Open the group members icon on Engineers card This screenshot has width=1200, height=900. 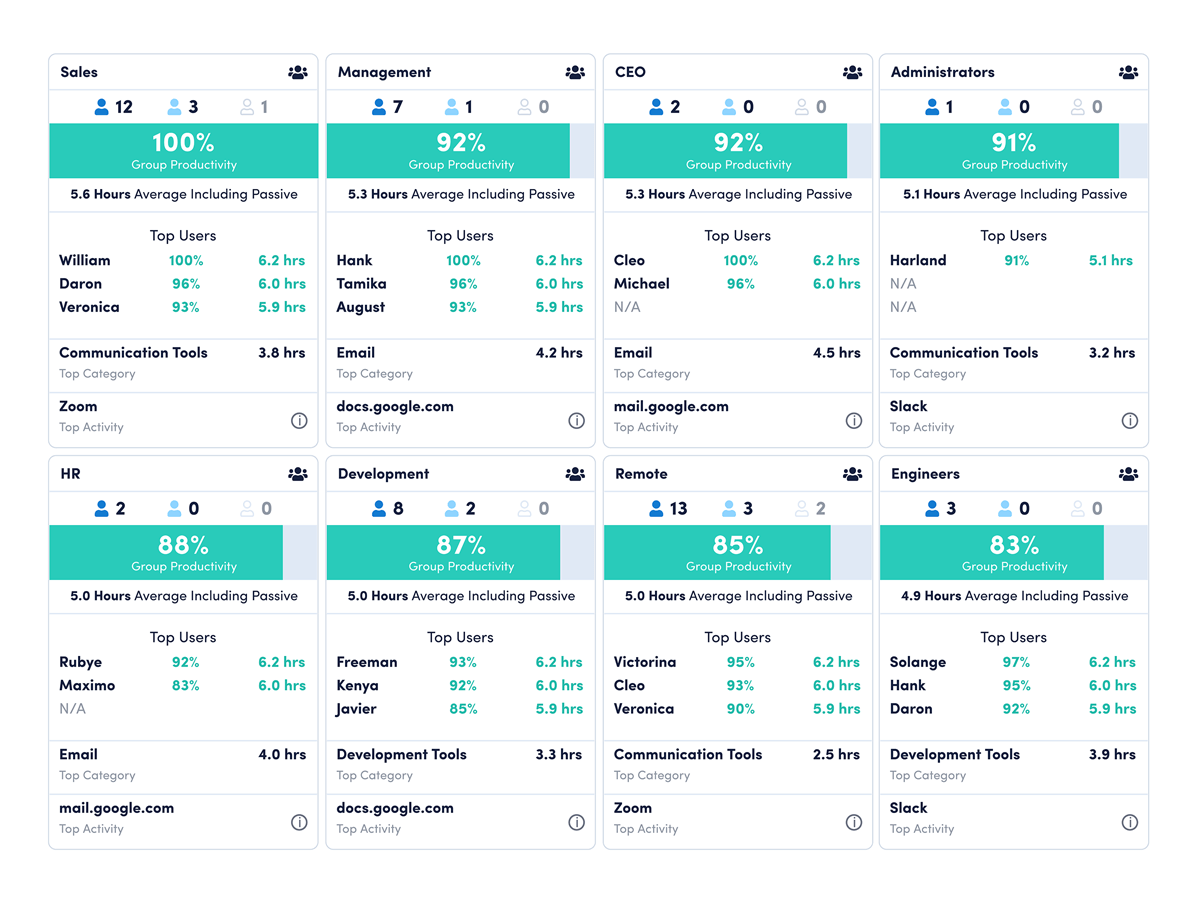[x=1129, y=474]
